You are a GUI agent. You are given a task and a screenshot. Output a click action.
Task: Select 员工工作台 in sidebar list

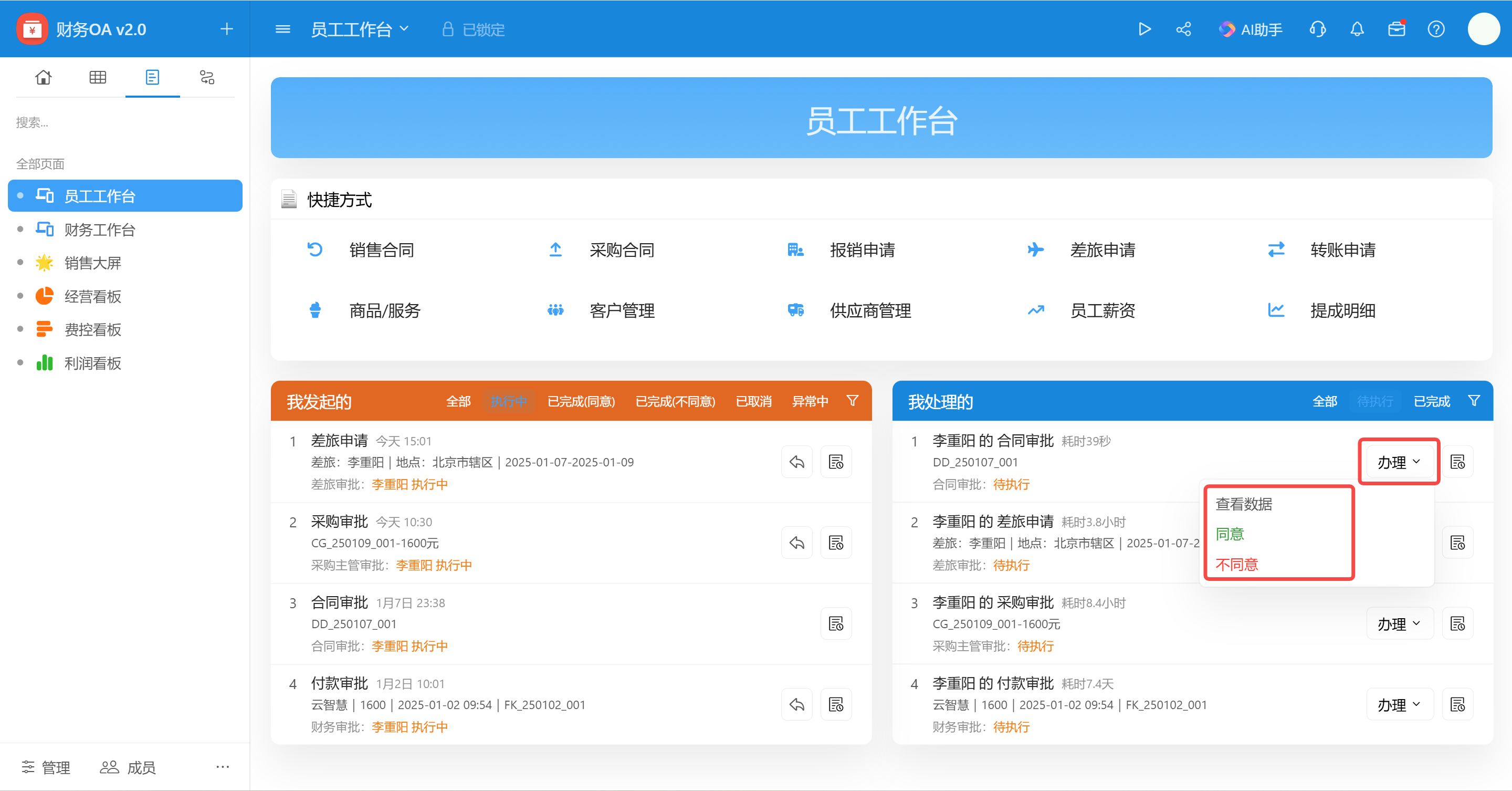click(125, 196)
